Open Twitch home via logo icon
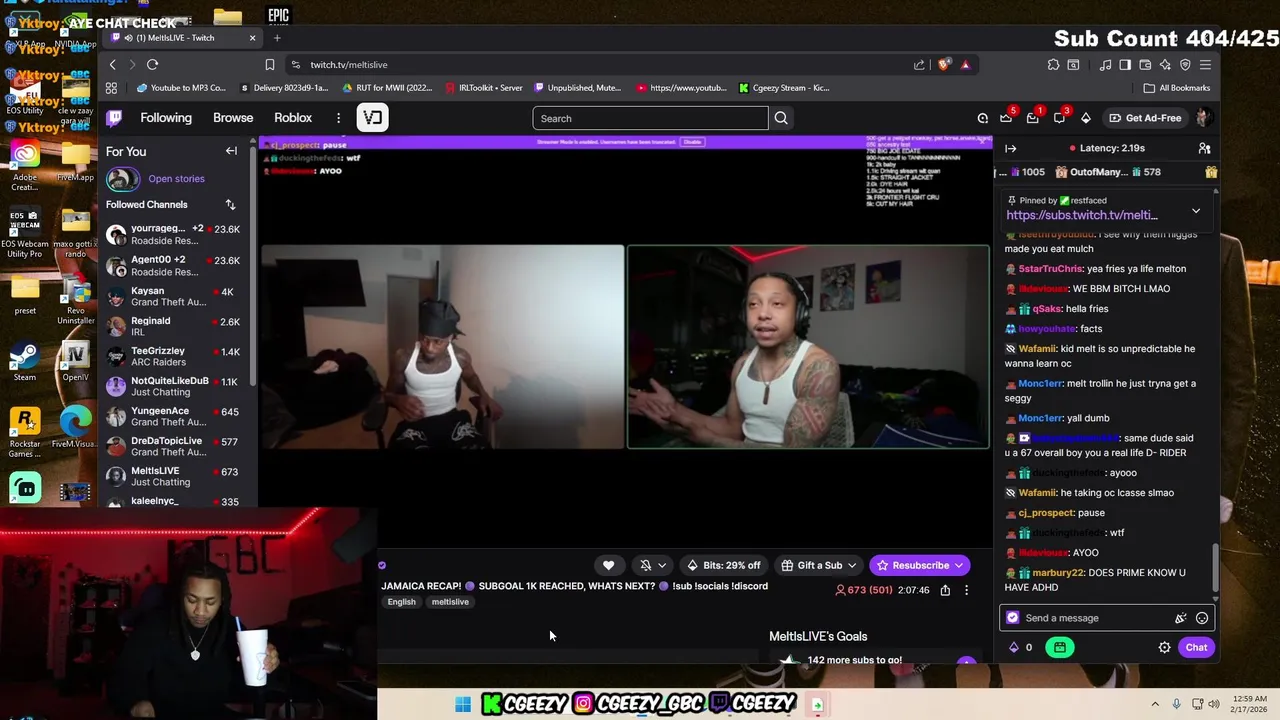1280x720 pixels. [114, 118]
